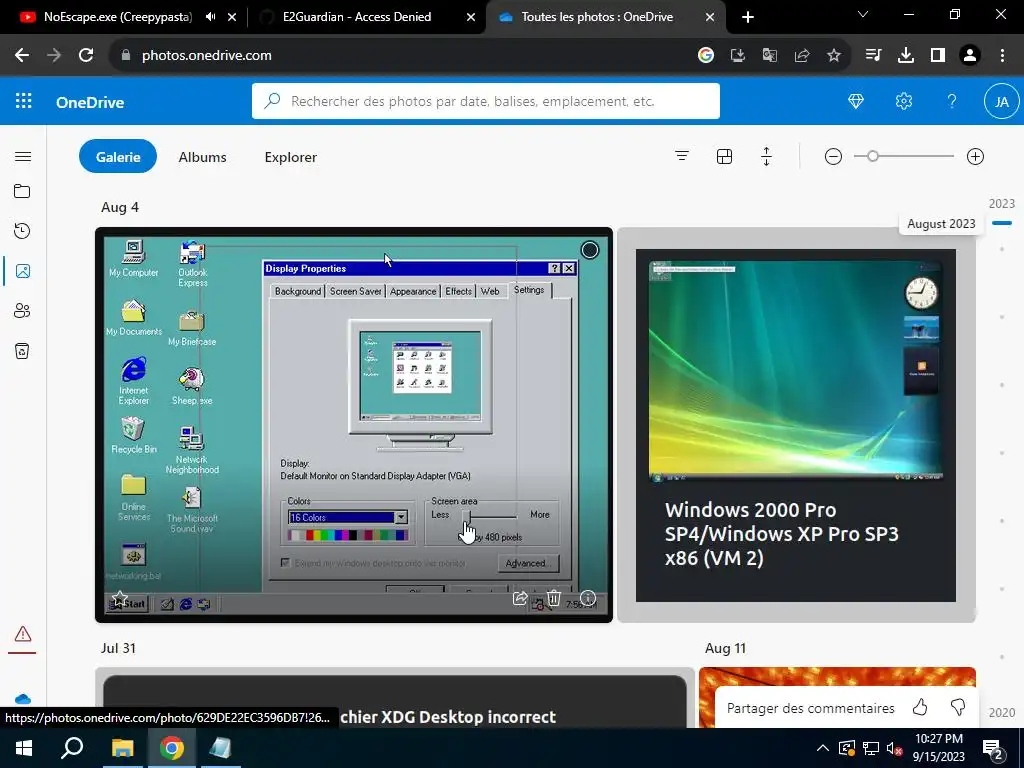The width and height of the screenshot is (1024, 768).
Task: Open the Windows 2000 Pro VM photo
Action: point(796,425)
